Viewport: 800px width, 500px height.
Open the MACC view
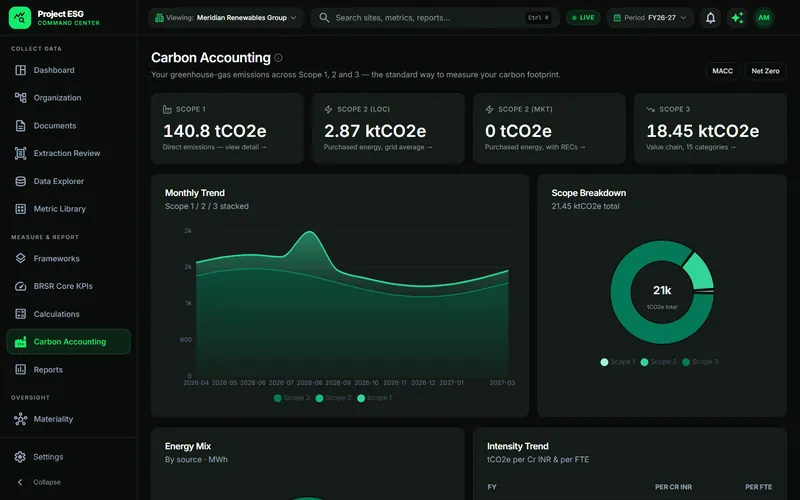(x=722, y=71)
